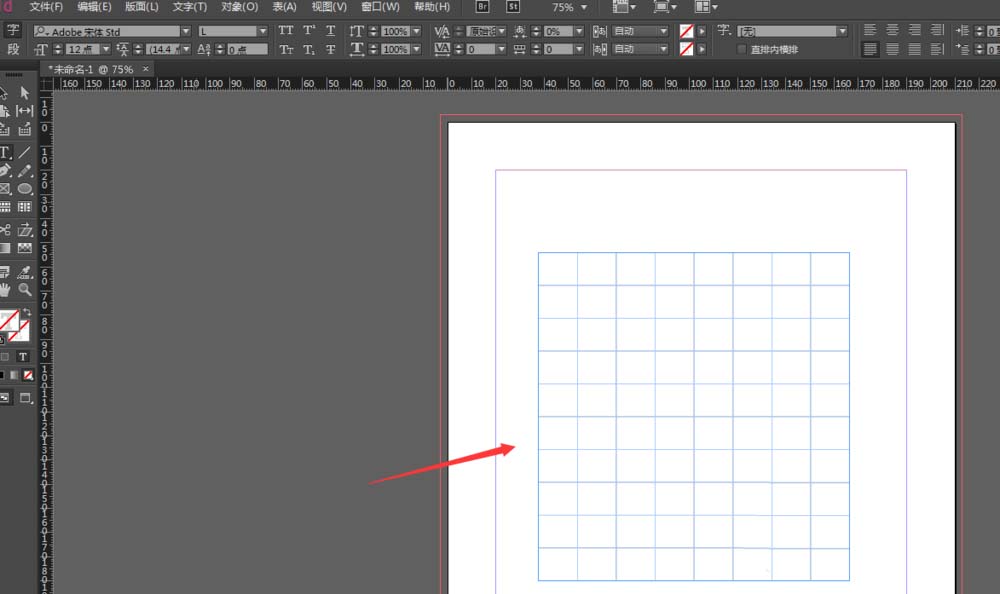The image size is (1000, 594).
Task: Open the 表(A) menu
Action: [284, 7]
